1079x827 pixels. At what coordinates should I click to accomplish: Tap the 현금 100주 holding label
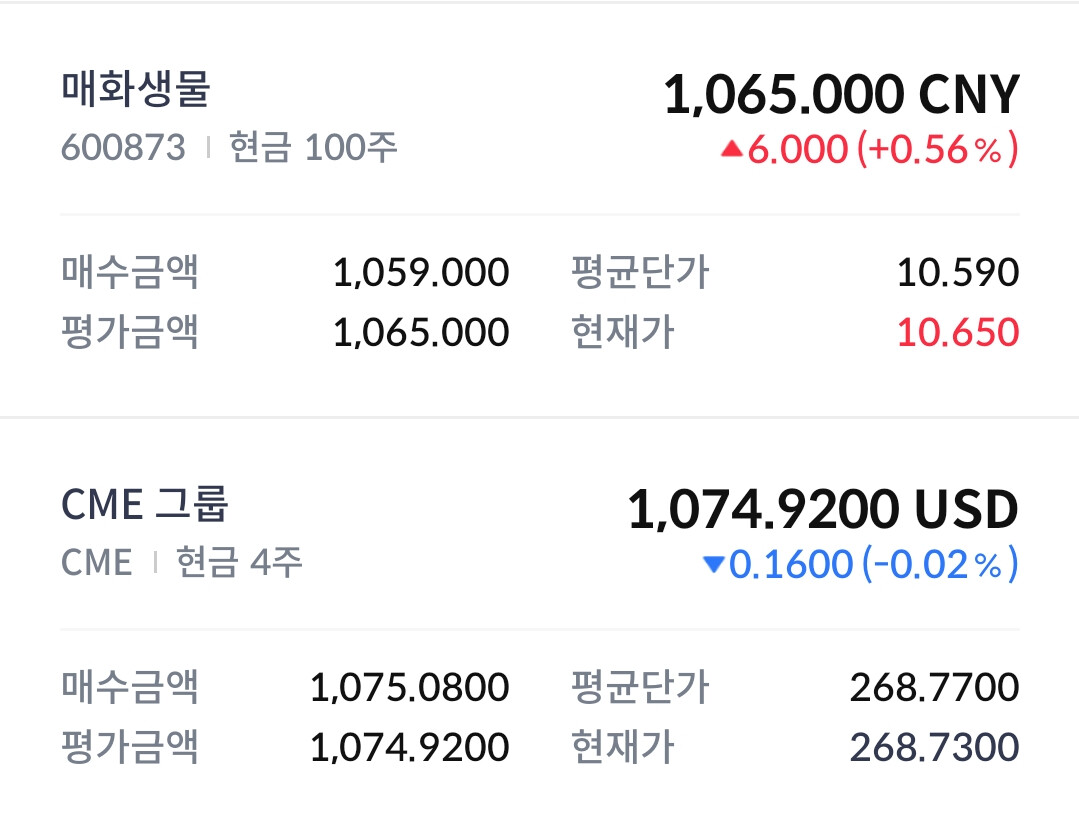pyautogui.click(x=314, y=148)
